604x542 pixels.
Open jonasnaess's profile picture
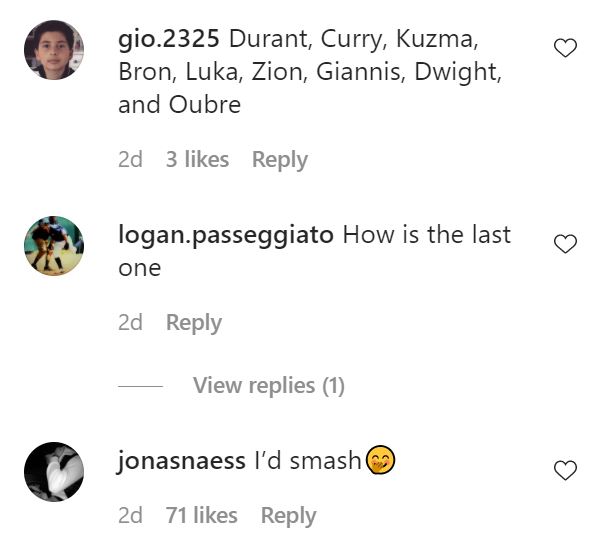click(54, 470)
